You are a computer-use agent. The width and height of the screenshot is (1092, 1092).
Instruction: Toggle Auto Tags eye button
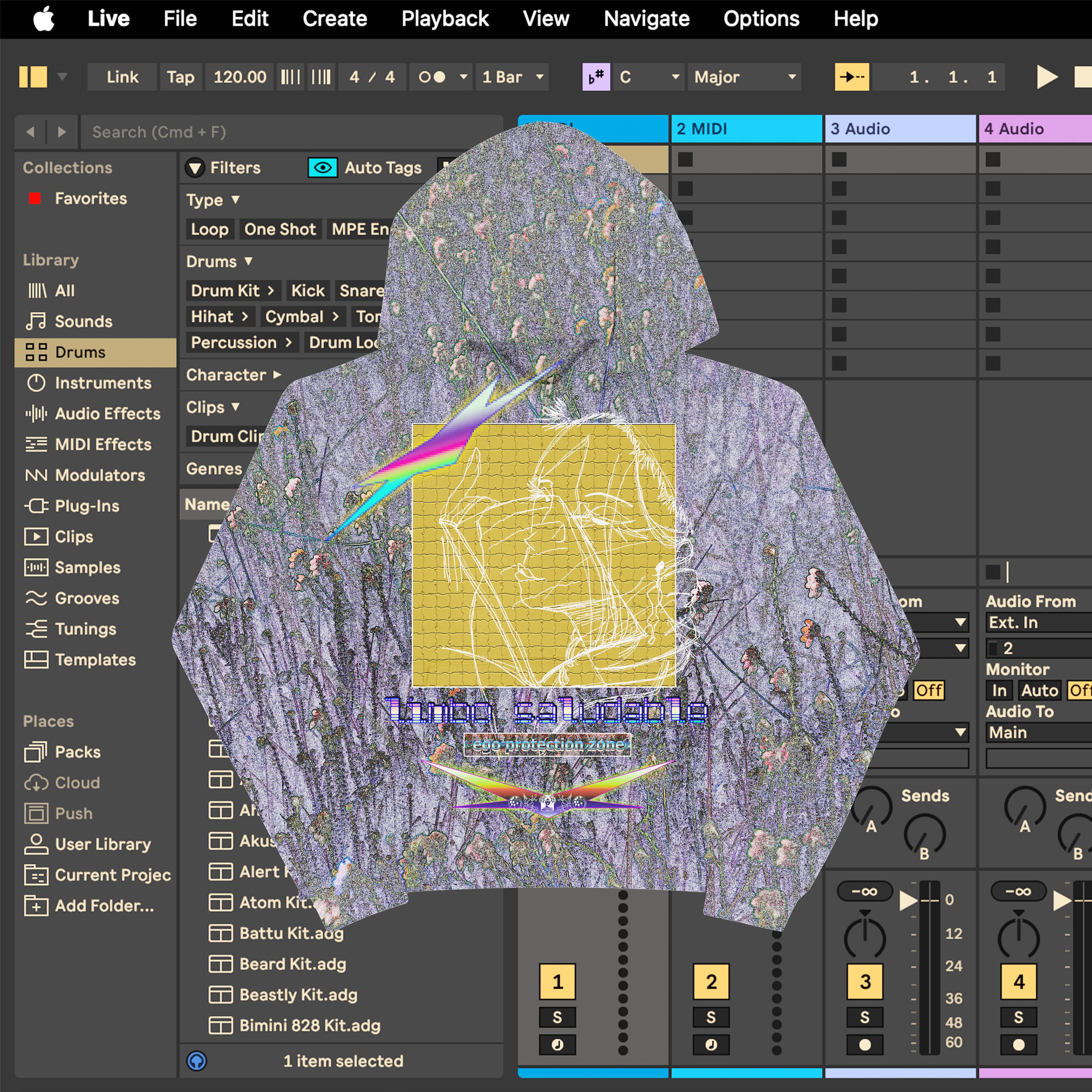click(x=323, y=167)
